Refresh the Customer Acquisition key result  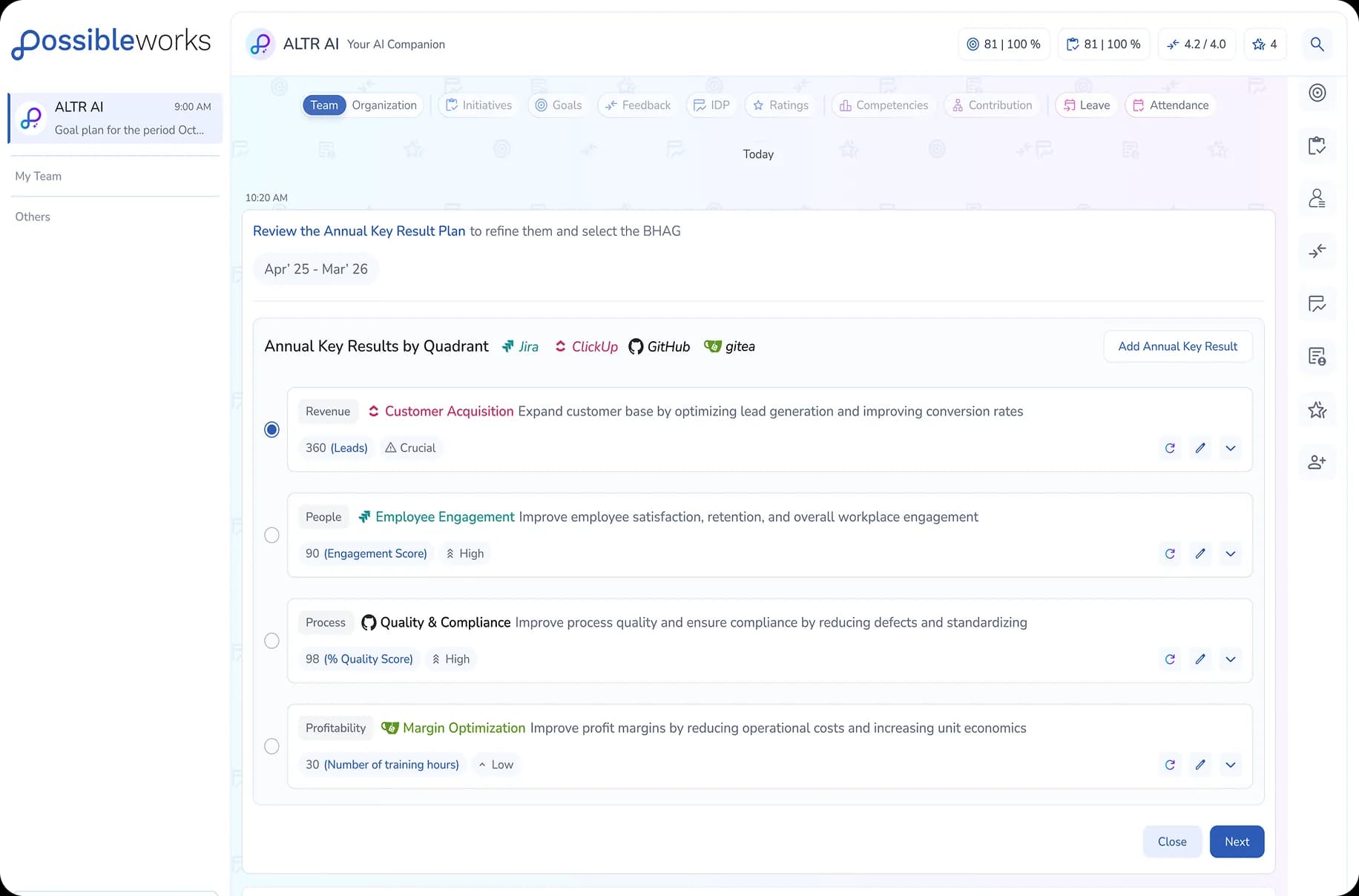(1170, 448)
